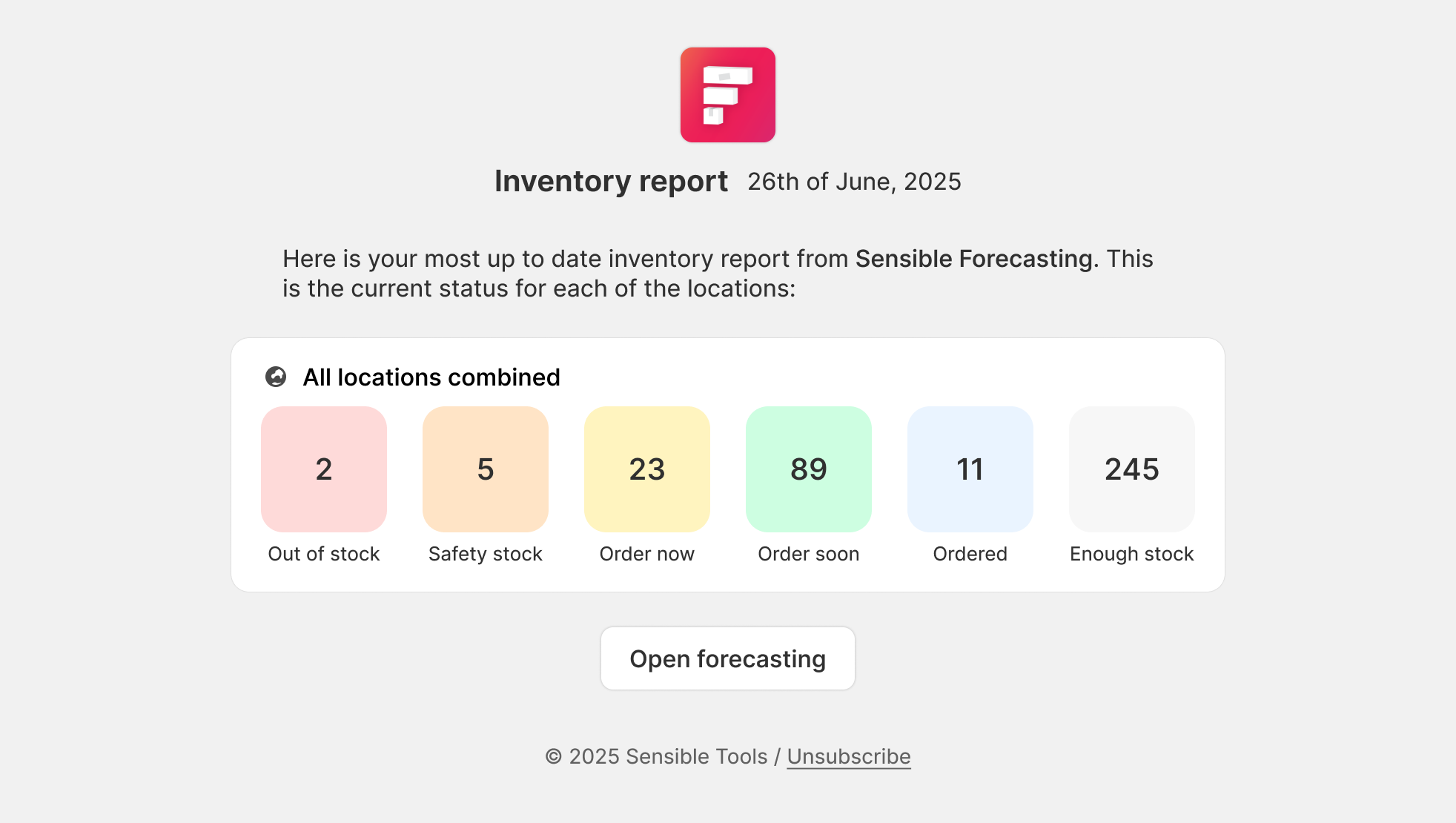Click the date 26th of June, 2025
Screen dimensions: 1456x823
[854, 182]
